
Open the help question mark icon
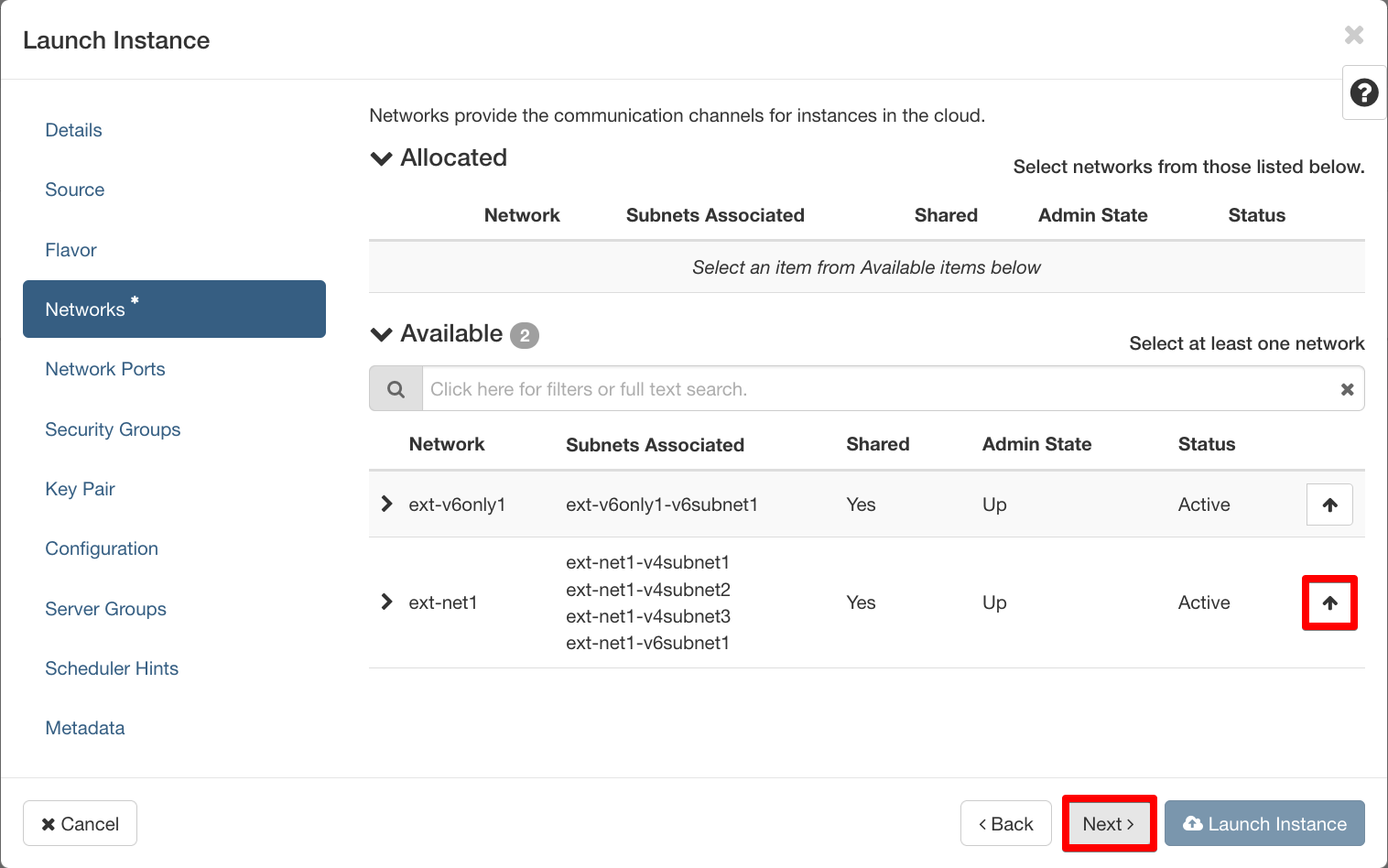pyautogui.click(x=1363, y=92)
